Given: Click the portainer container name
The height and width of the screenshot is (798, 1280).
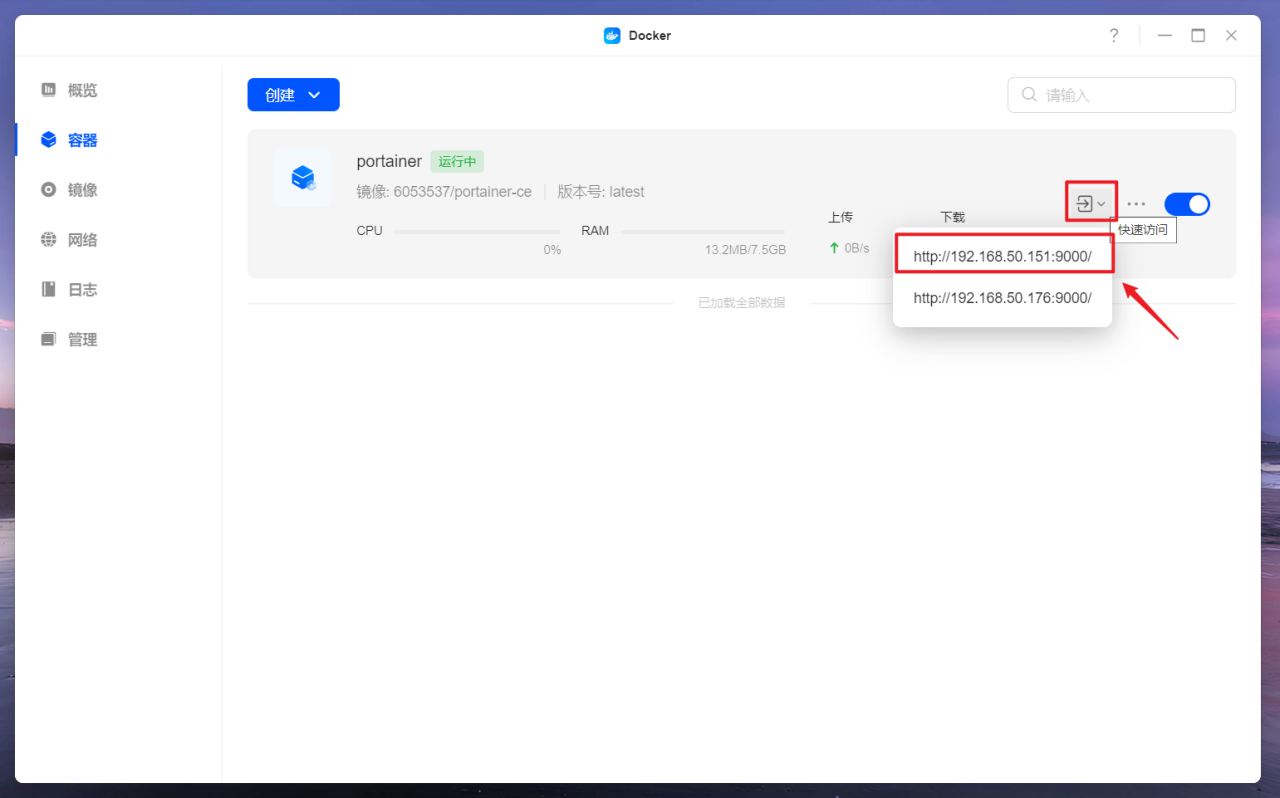Looking at the screenshot, I should click(389, 161).
